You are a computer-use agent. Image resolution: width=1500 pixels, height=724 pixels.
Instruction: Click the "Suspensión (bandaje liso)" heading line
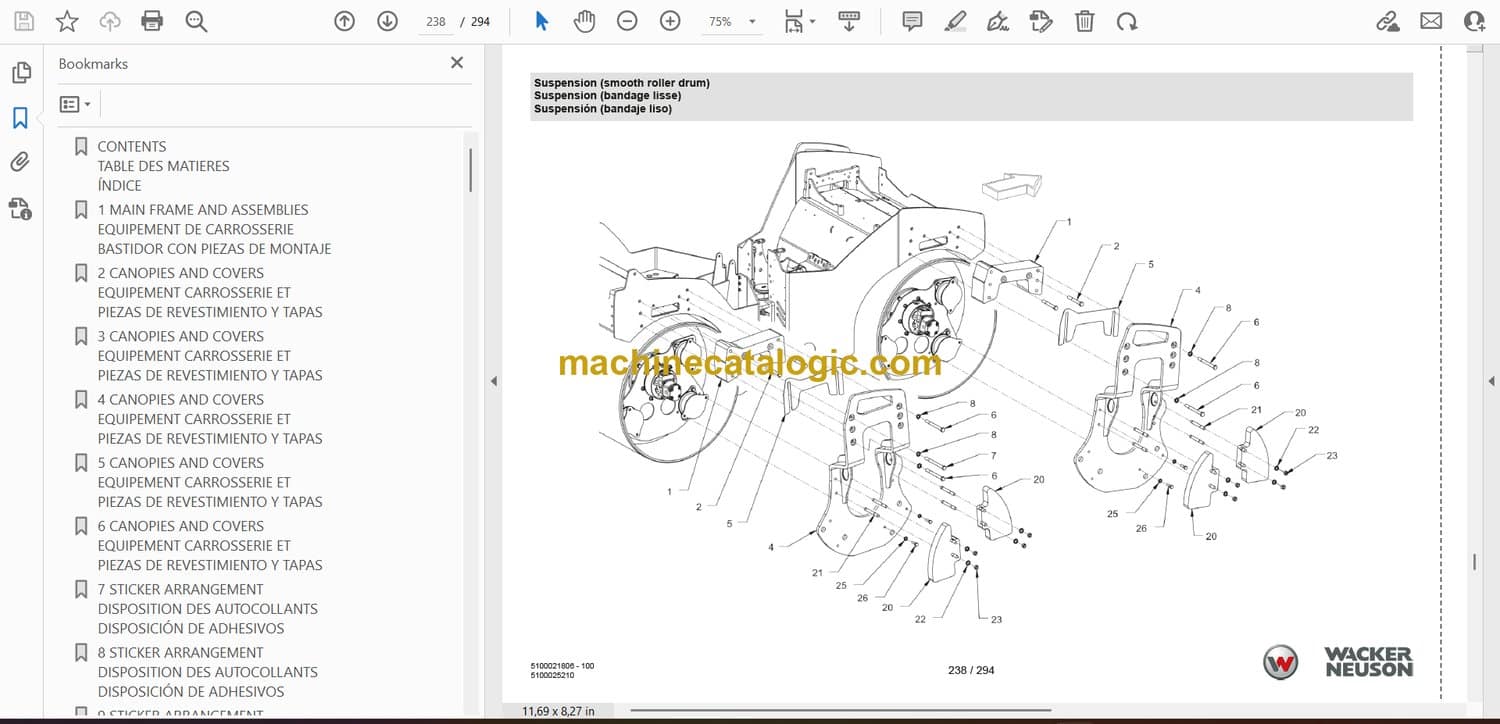coord(602,109)
